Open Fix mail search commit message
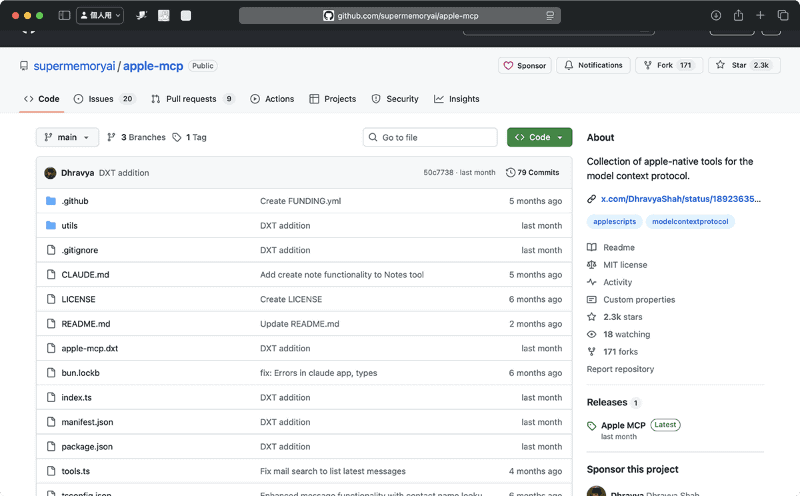 click(x=333, y=471)
